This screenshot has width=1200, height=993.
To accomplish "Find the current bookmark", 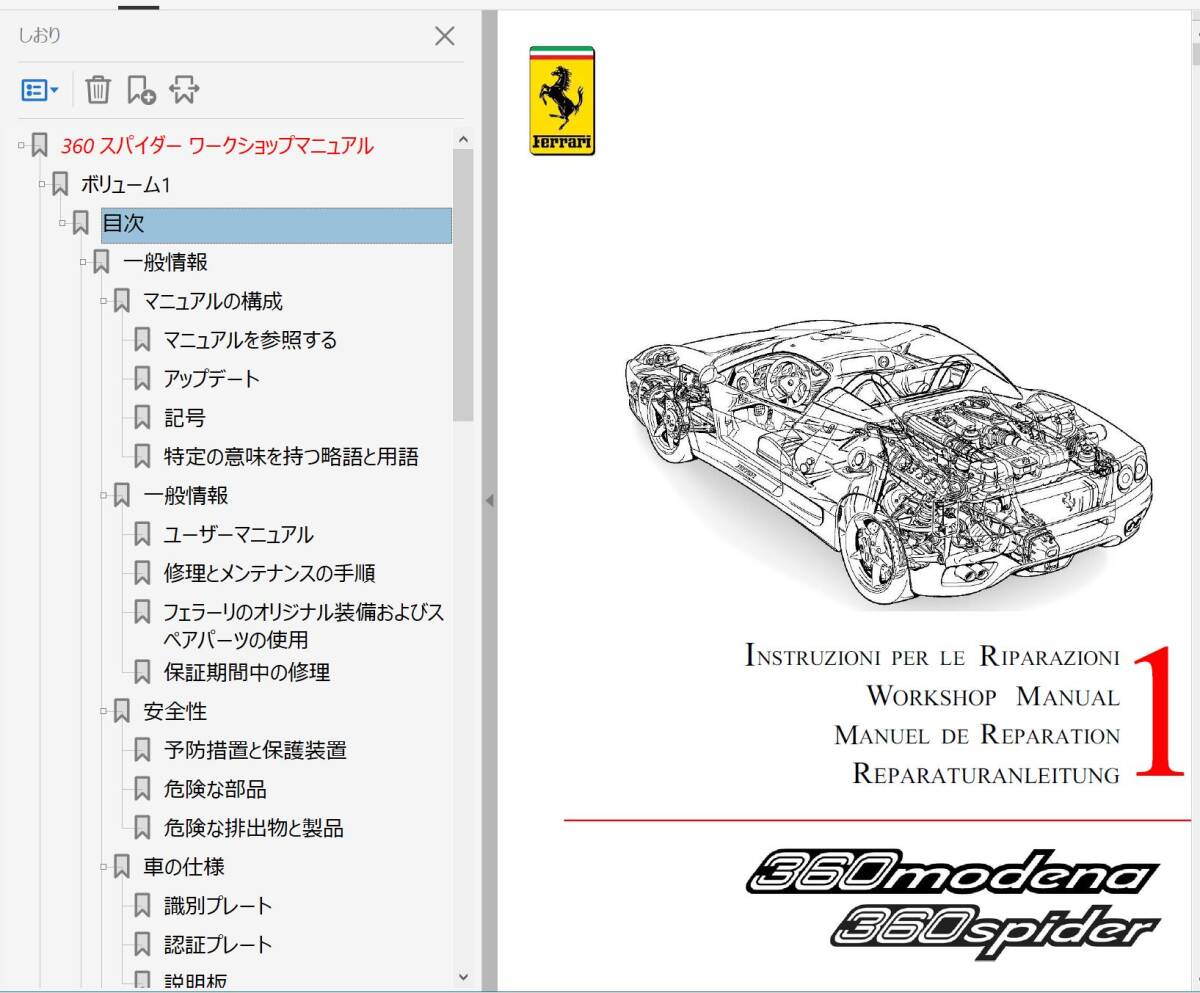I will (184, 90).
